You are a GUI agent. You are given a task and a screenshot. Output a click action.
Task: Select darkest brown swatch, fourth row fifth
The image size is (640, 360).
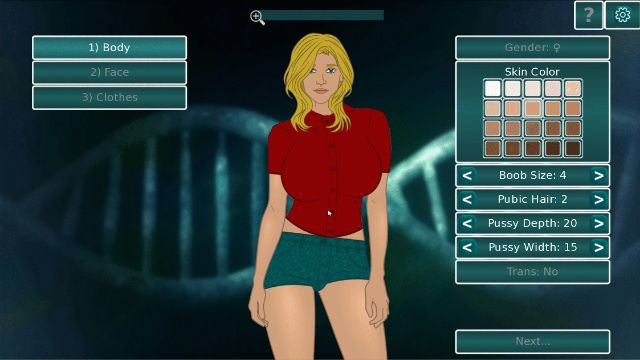573,149
